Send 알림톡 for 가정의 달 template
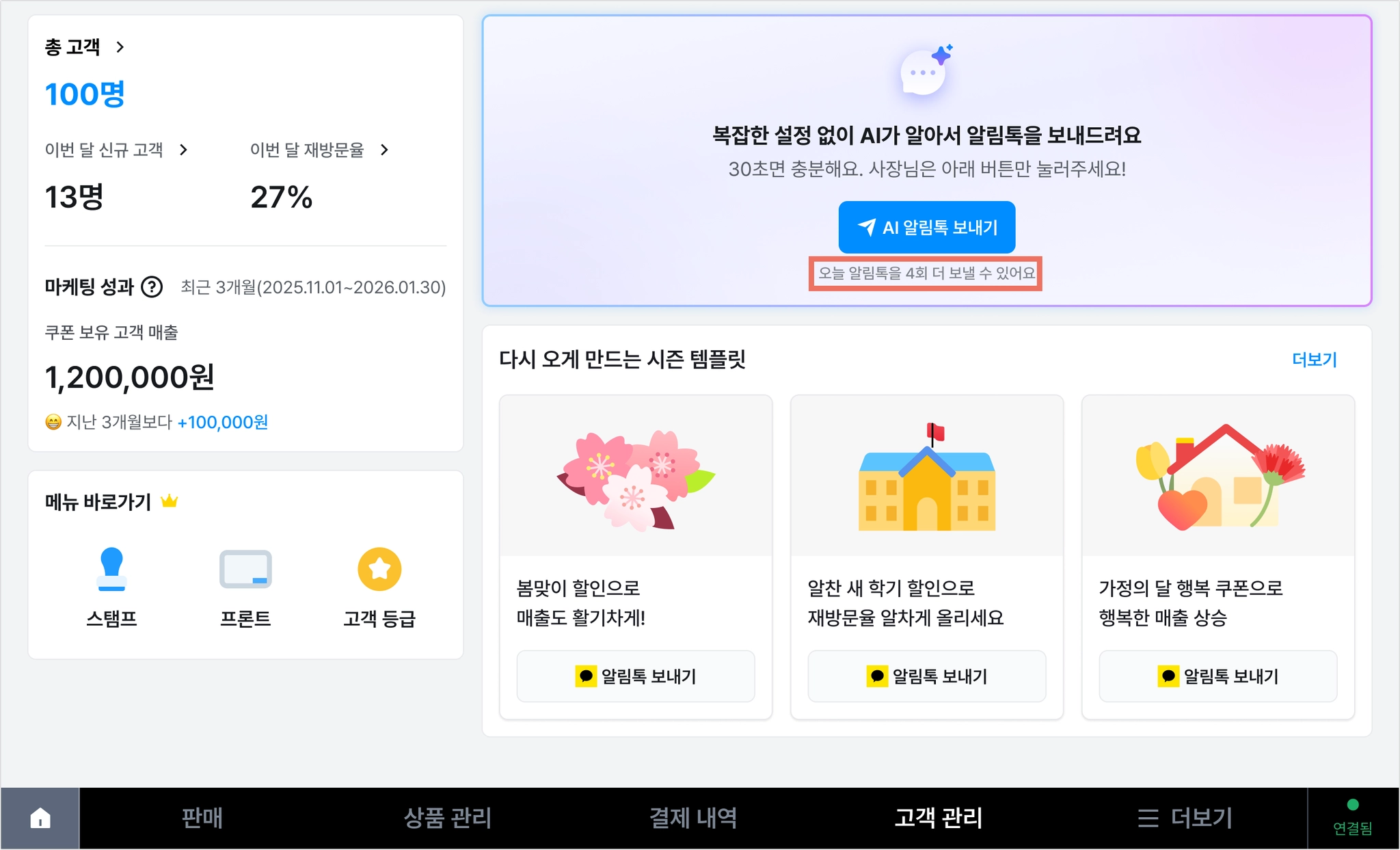Image resolution: width=1400 pixels, height=850 pixels. pyautogui.click(x=1218, y=676)
